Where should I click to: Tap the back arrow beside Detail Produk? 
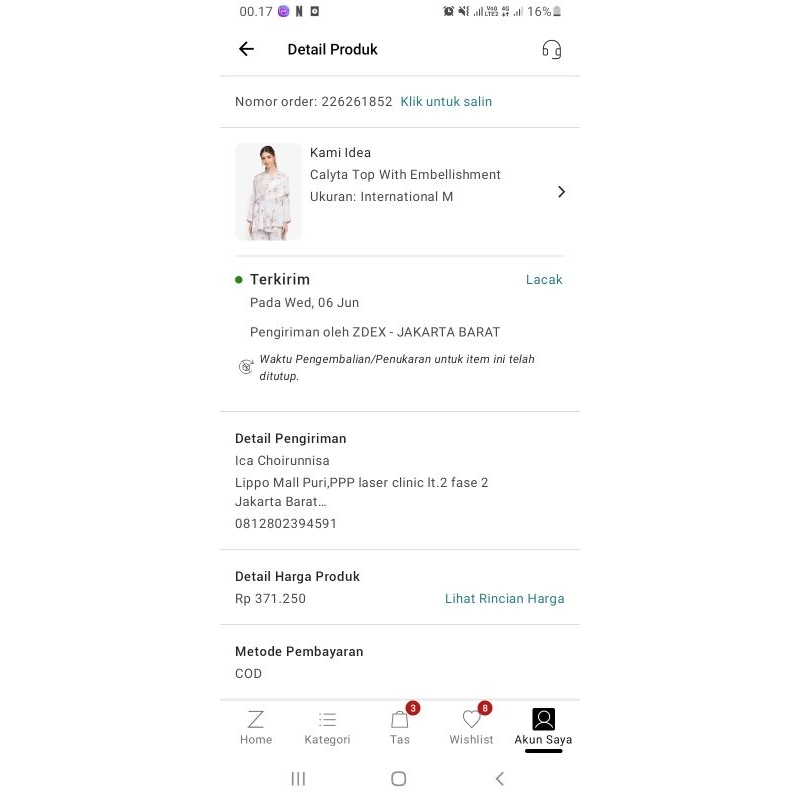(x=246, y=49)
